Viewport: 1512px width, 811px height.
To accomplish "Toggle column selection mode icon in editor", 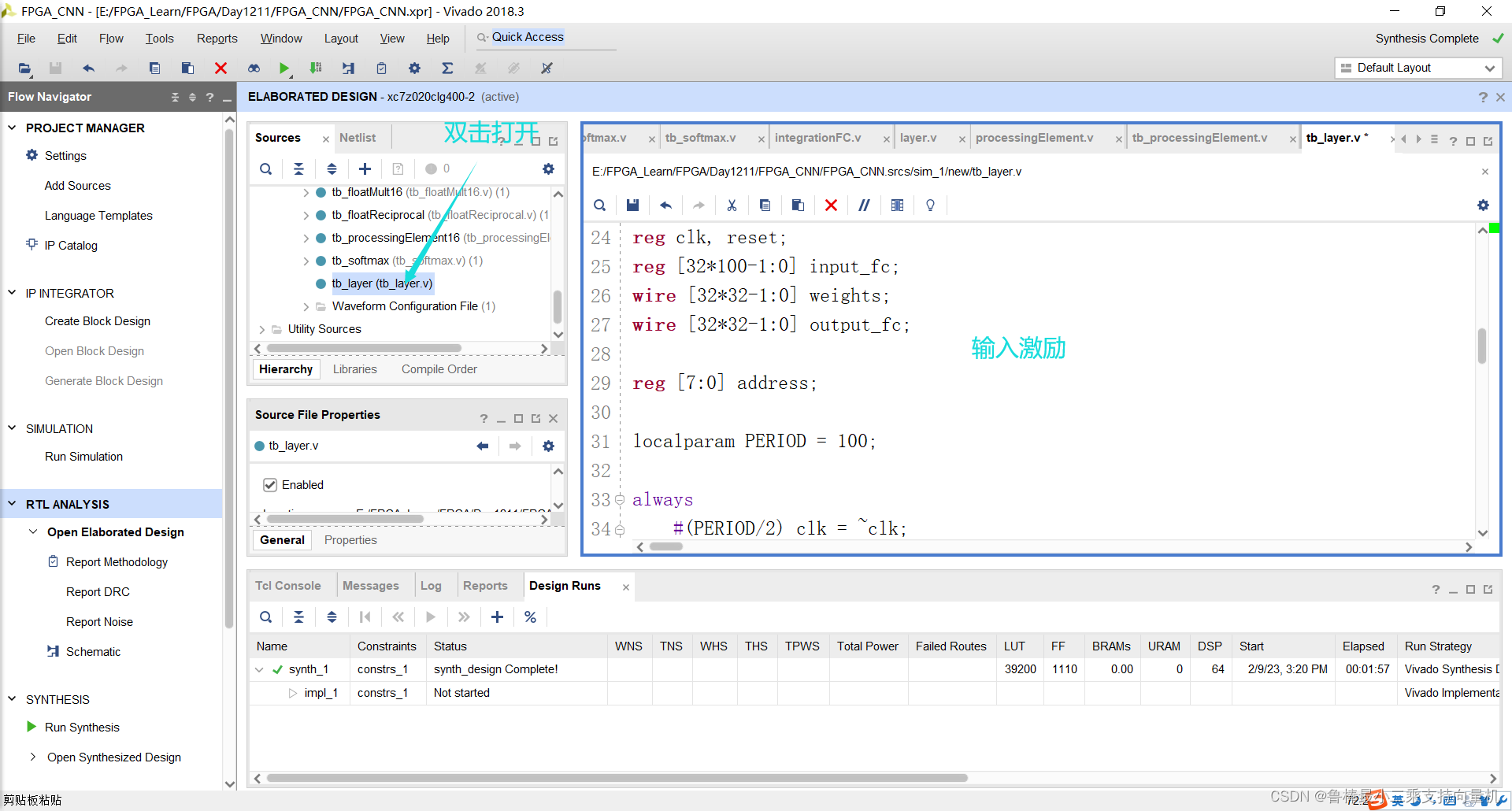I will tap(897, 206).
